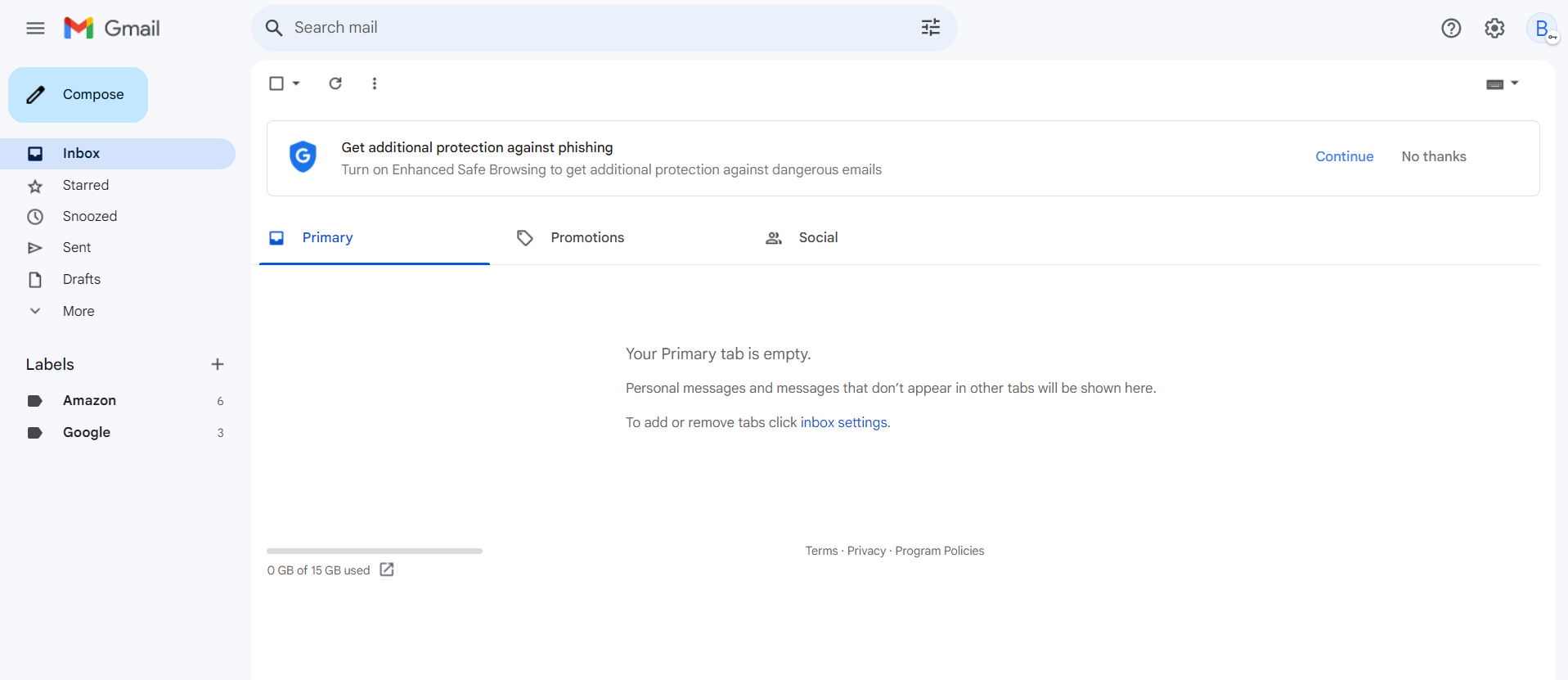Click Continue to enable Enhanced Safe Browsing
Screen dimensions: 1568x680
tap(1344, 156)
